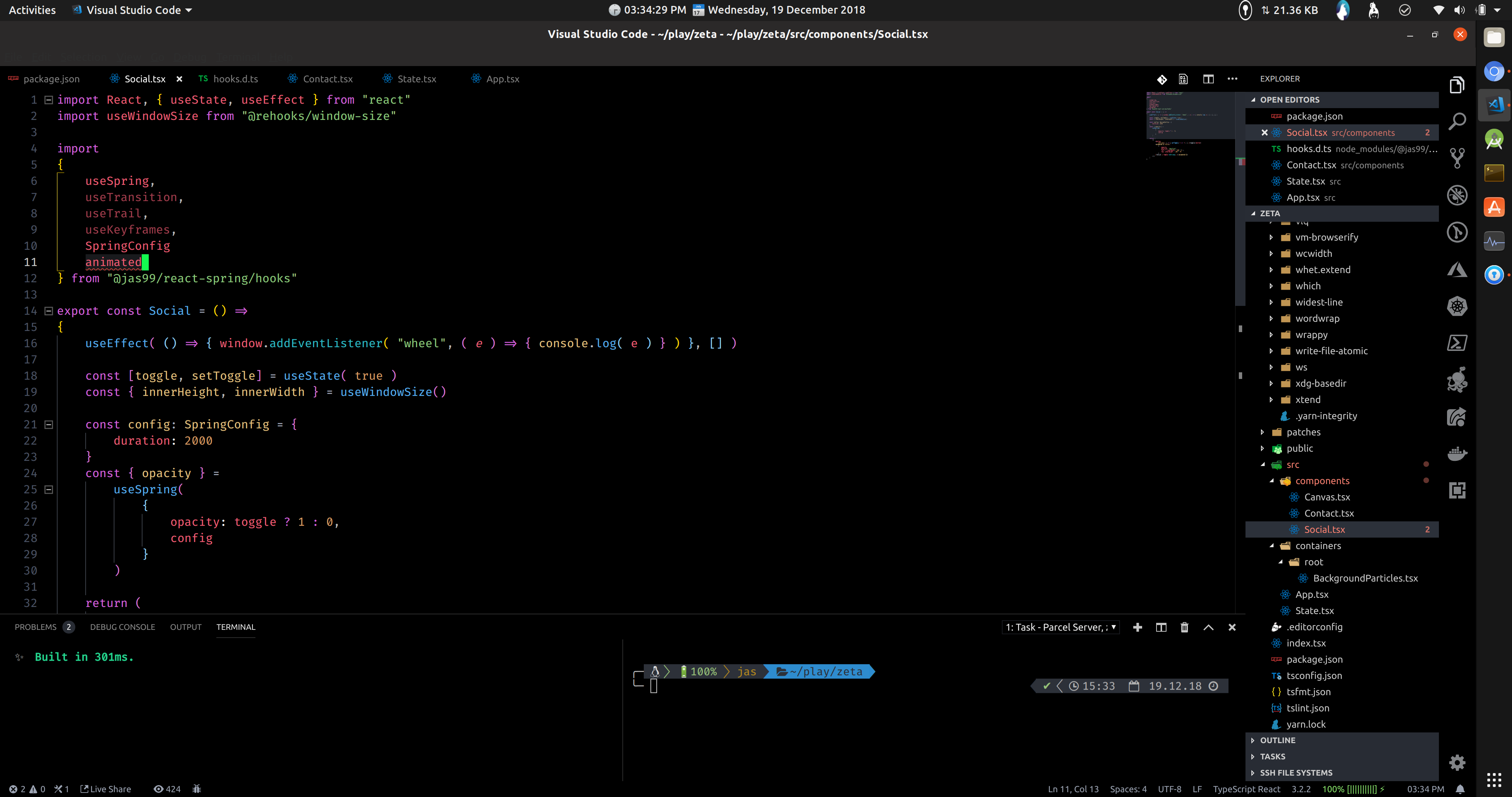Viewport: 1512px width, 797px height.
Task: Close the Social.tsx editor tab
Action: pos(179,79)
